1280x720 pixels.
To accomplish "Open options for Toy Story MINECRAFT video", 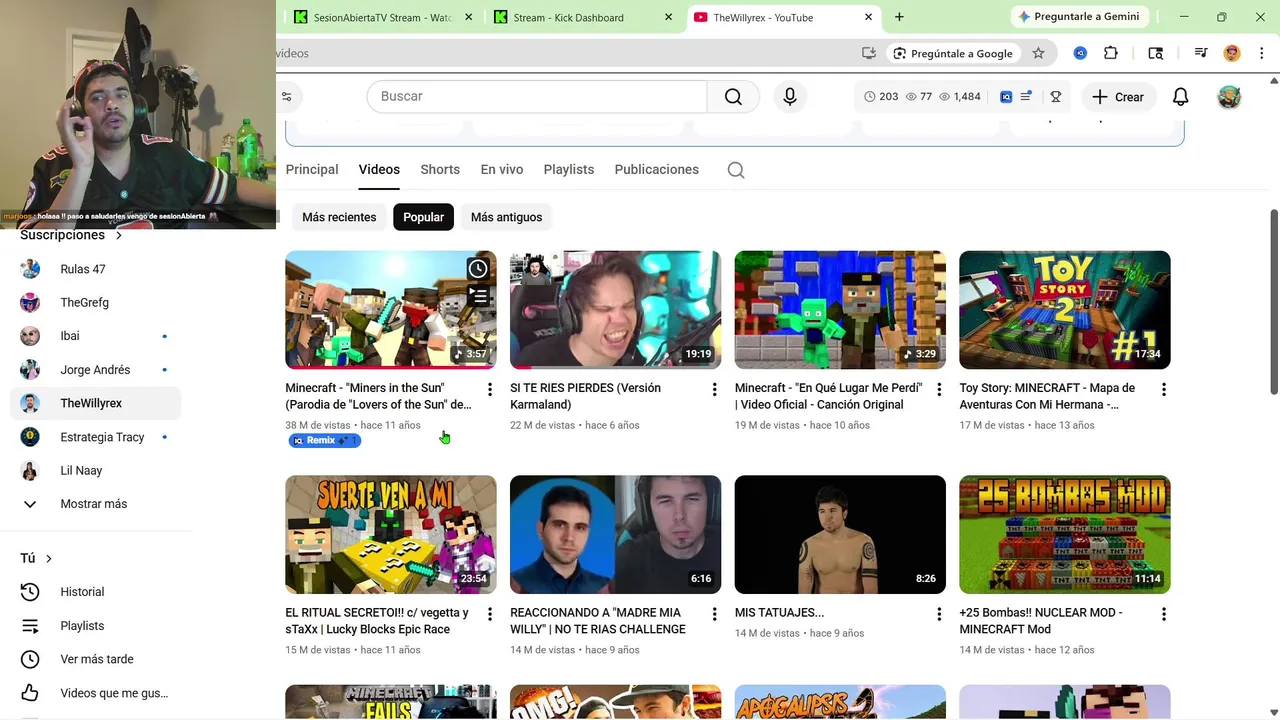I will click(1164, 389).
